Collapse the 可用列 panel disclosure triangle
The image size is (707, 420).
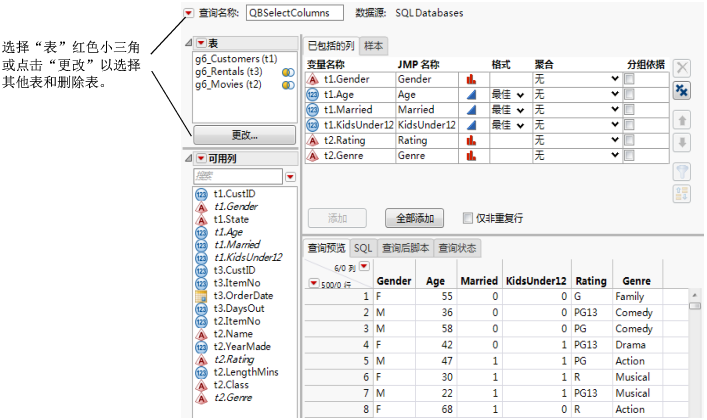188,158
